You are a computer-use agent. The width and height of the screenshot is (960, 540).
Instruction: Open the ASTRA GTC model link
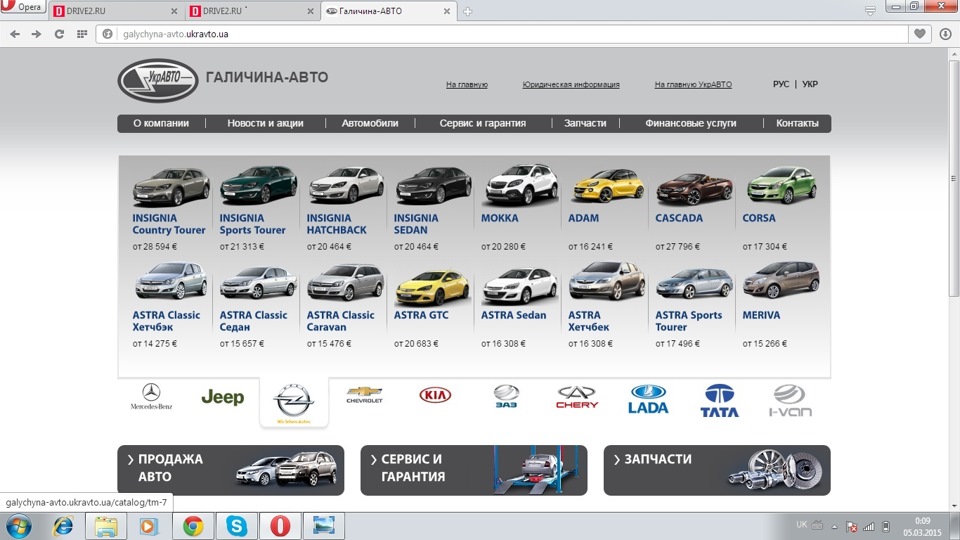coord(421,315)
